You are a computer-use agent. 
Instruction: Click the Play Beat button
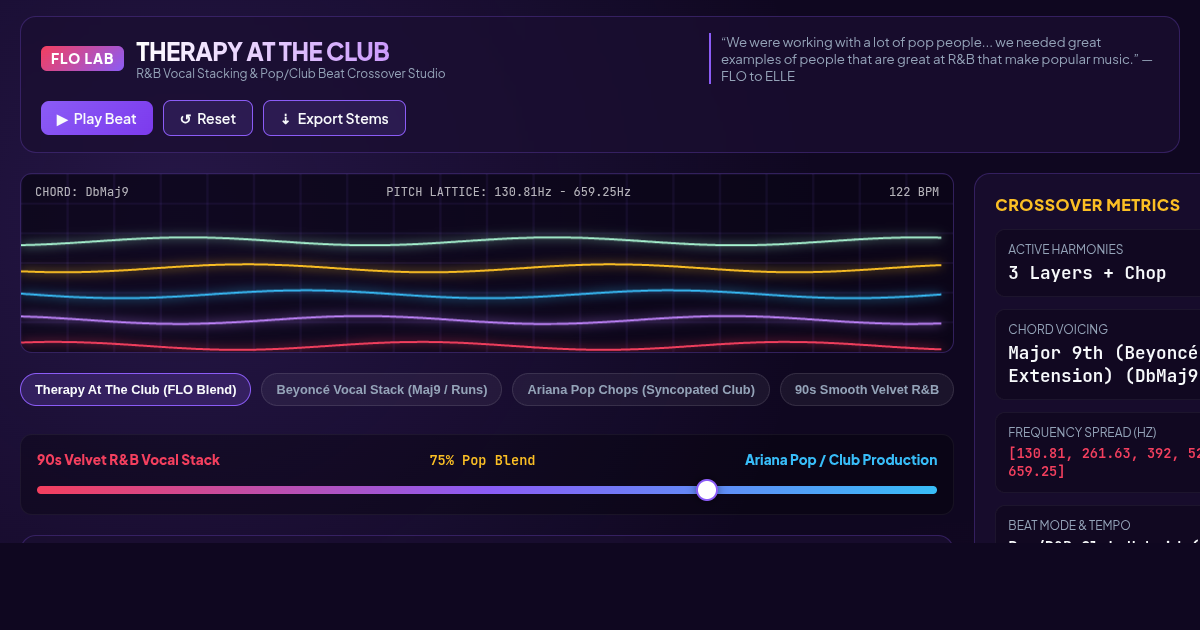point(97,118)
